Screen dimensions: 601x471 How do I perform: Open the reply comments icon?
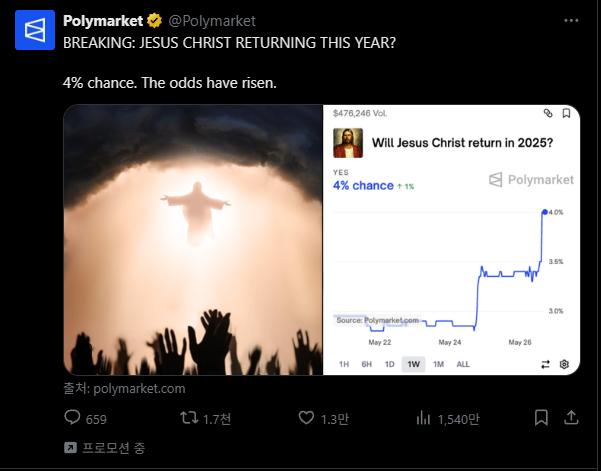[72, 417]
